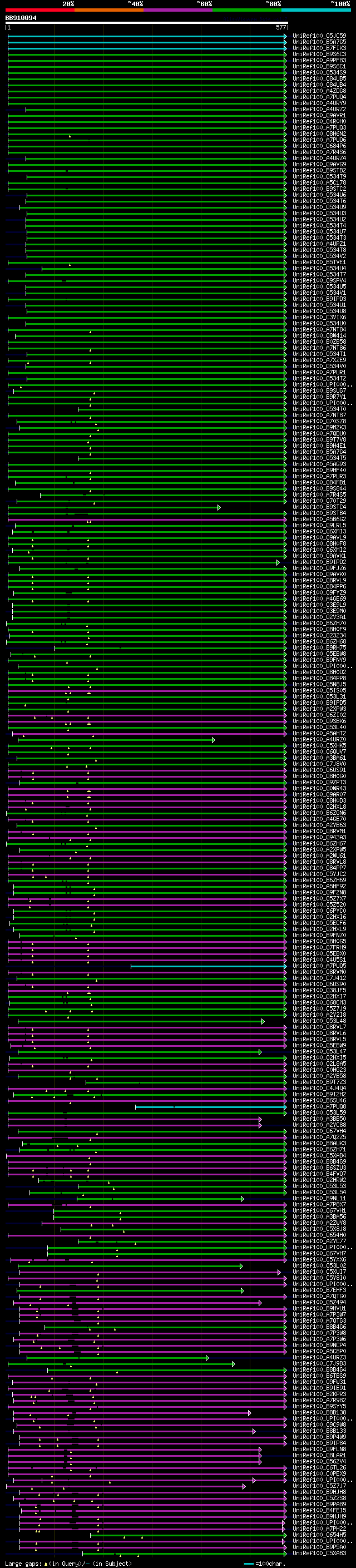This screenshot has width=356, height=1568.
Task: Select label UniRef100_B6ZGN6
Action: click(319, 813)
